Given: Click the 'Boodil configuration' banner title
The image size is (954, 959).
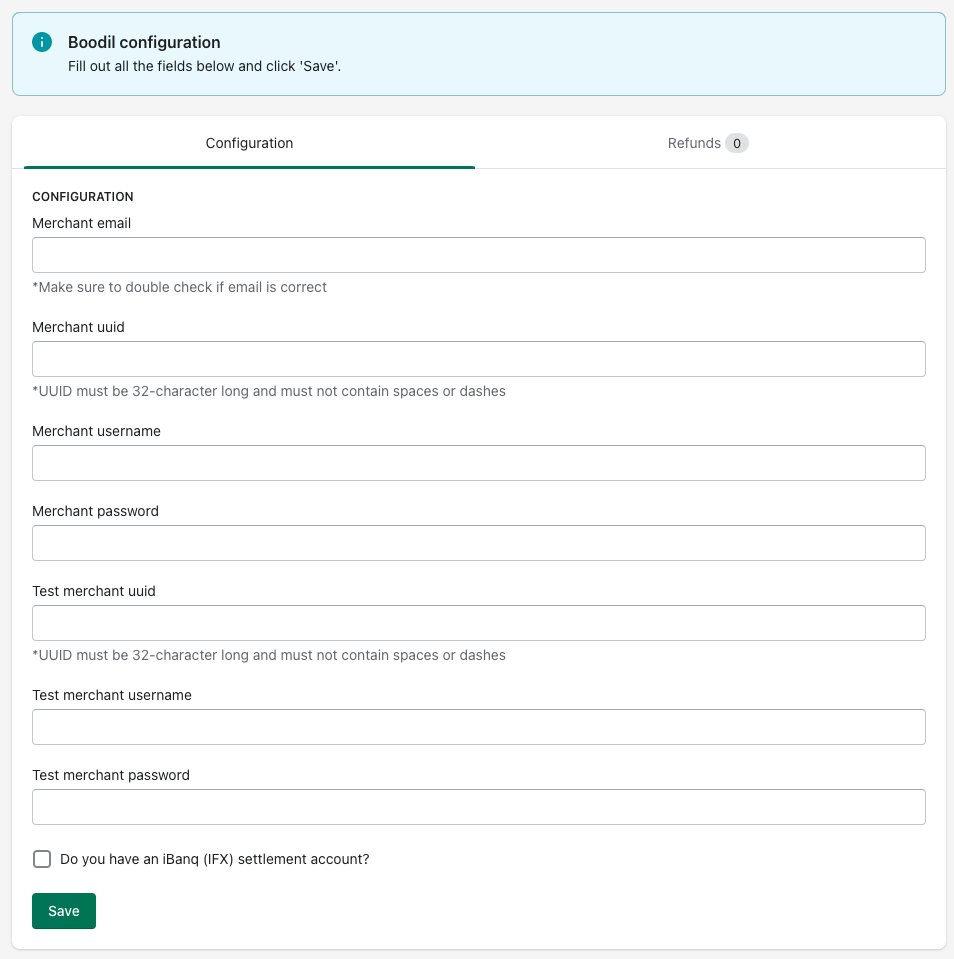Looking at the screenshot, I should click(144, 42).
